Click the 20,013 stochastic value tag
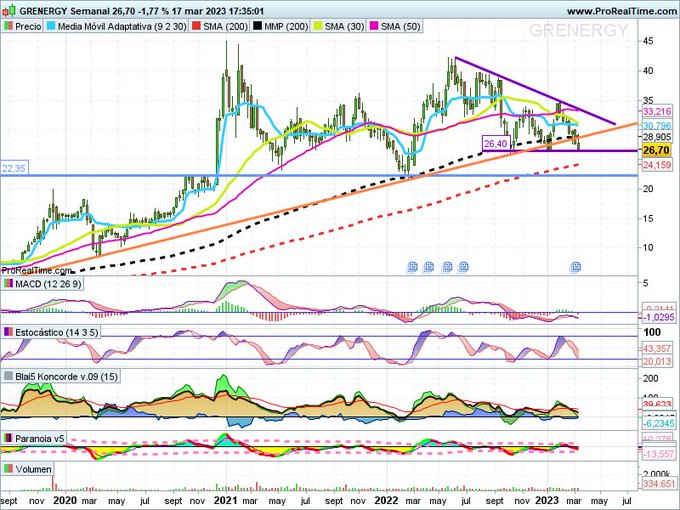 (657, 361)
